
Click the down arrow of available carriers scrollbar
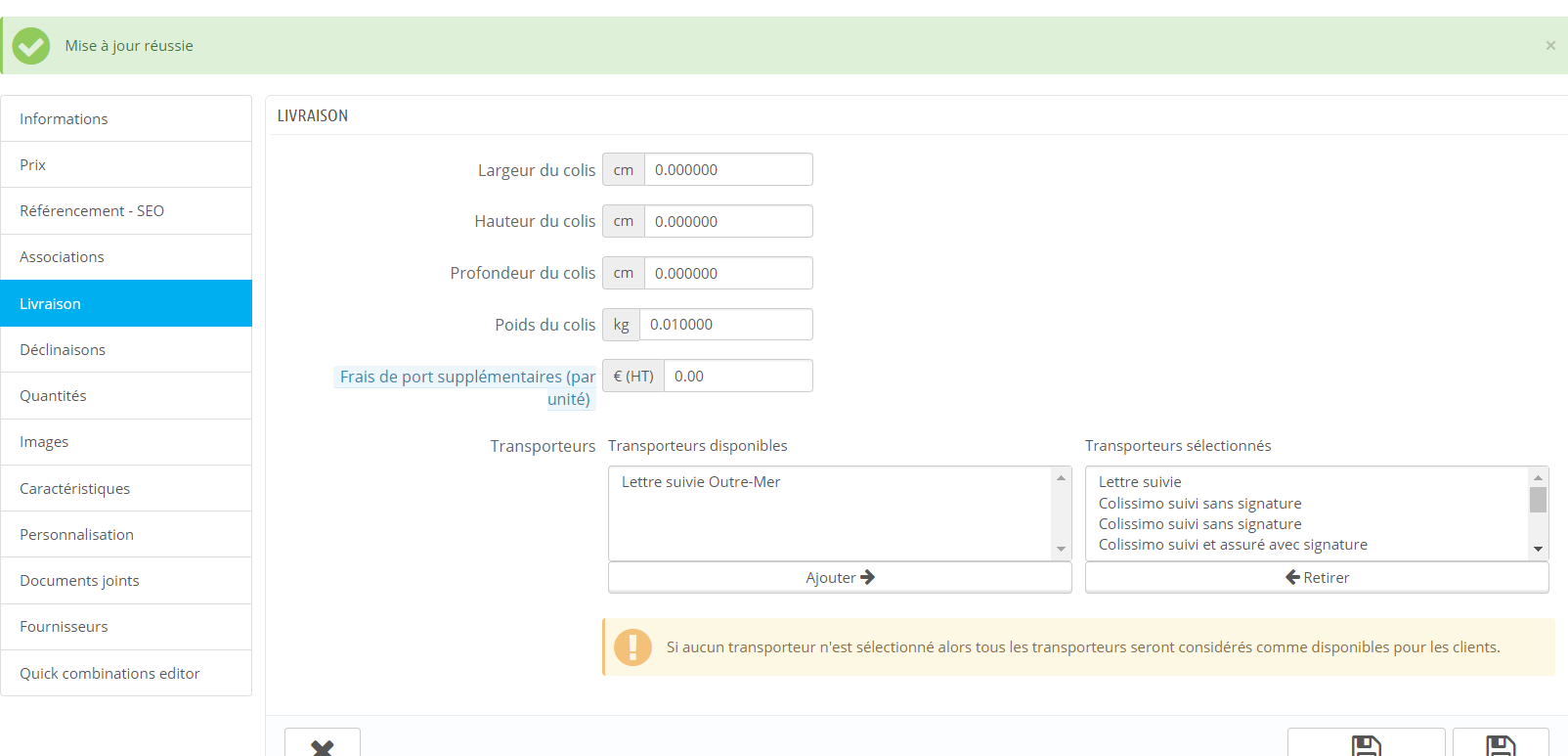coord(1061,550)
